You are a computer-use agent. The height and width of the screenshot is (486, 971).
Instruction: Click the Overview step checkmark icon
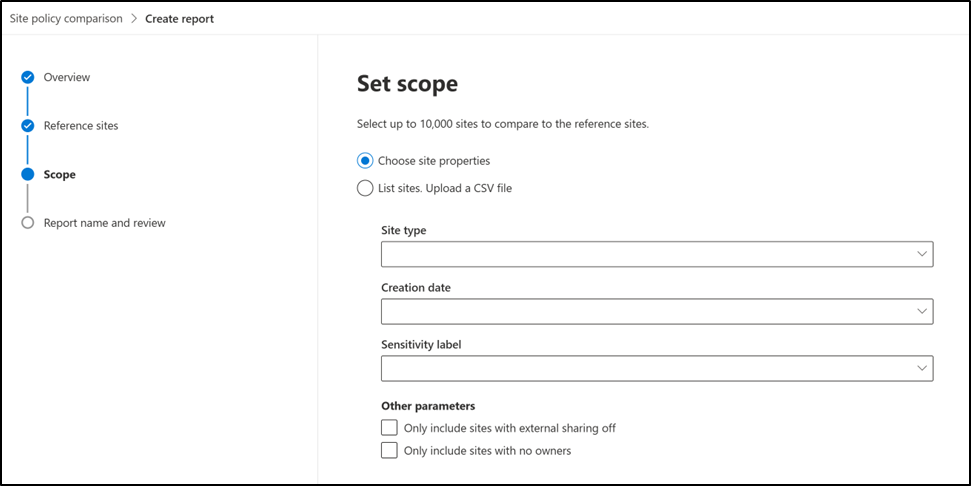[28, 77]
